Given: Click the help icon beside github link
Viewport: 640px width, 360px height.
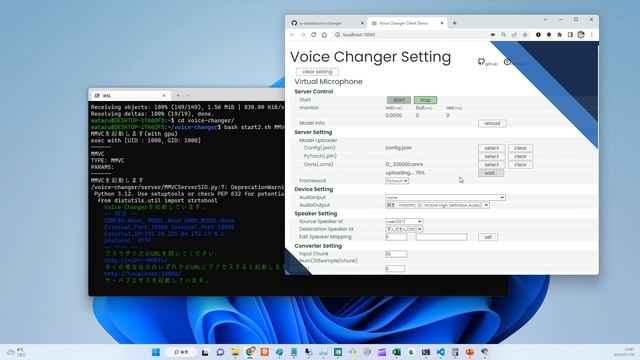Looking at the screenshot, I should [507, 62].
